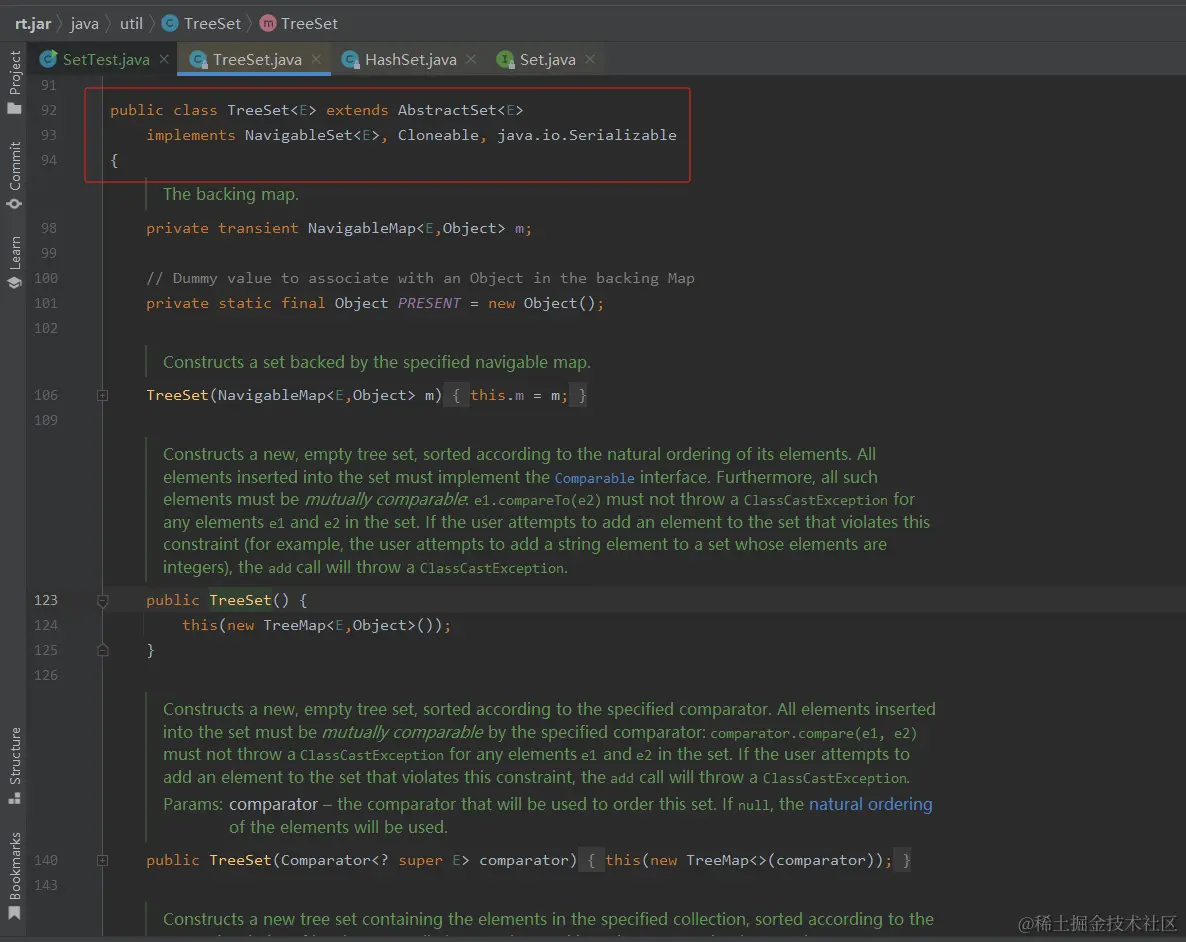Select the TreeSet.java editor tab
1186x942 pixels.
[256, 59]
